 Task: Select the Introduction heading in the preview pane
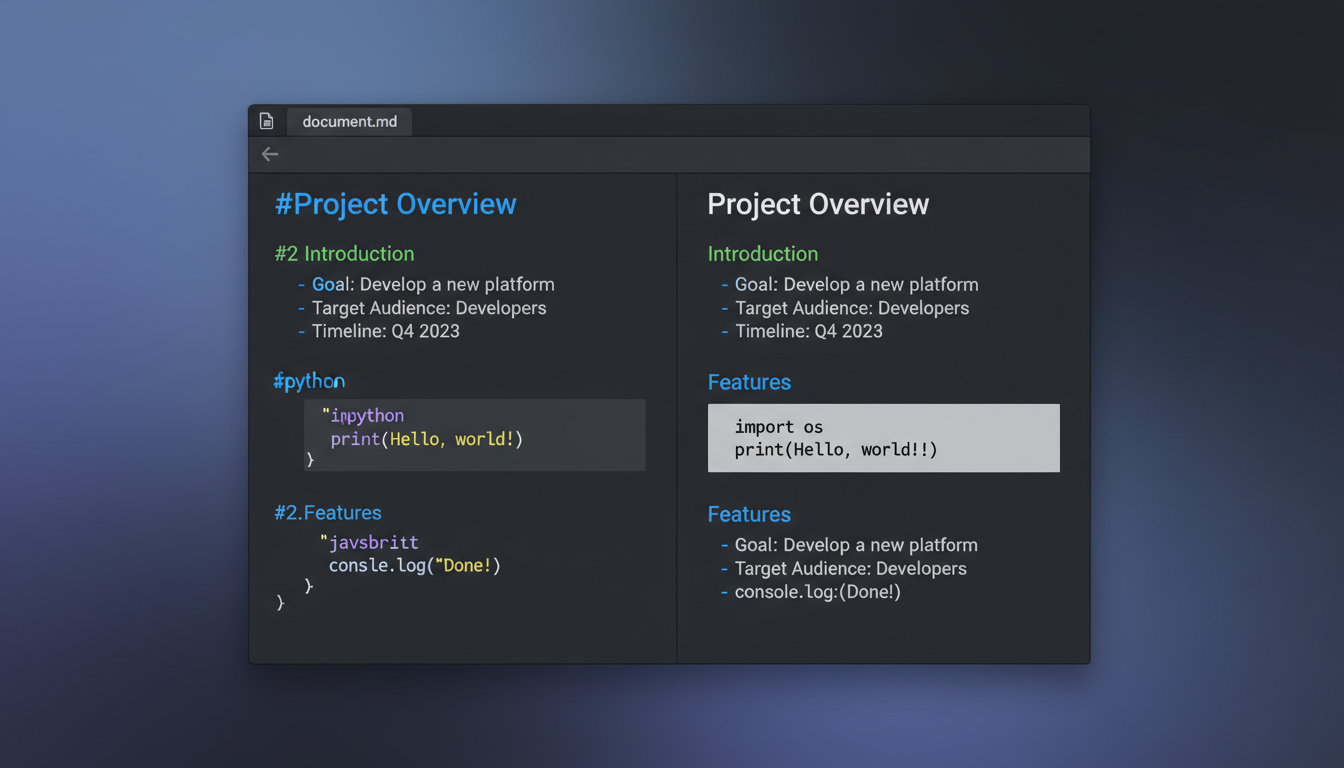coord(763,253)
